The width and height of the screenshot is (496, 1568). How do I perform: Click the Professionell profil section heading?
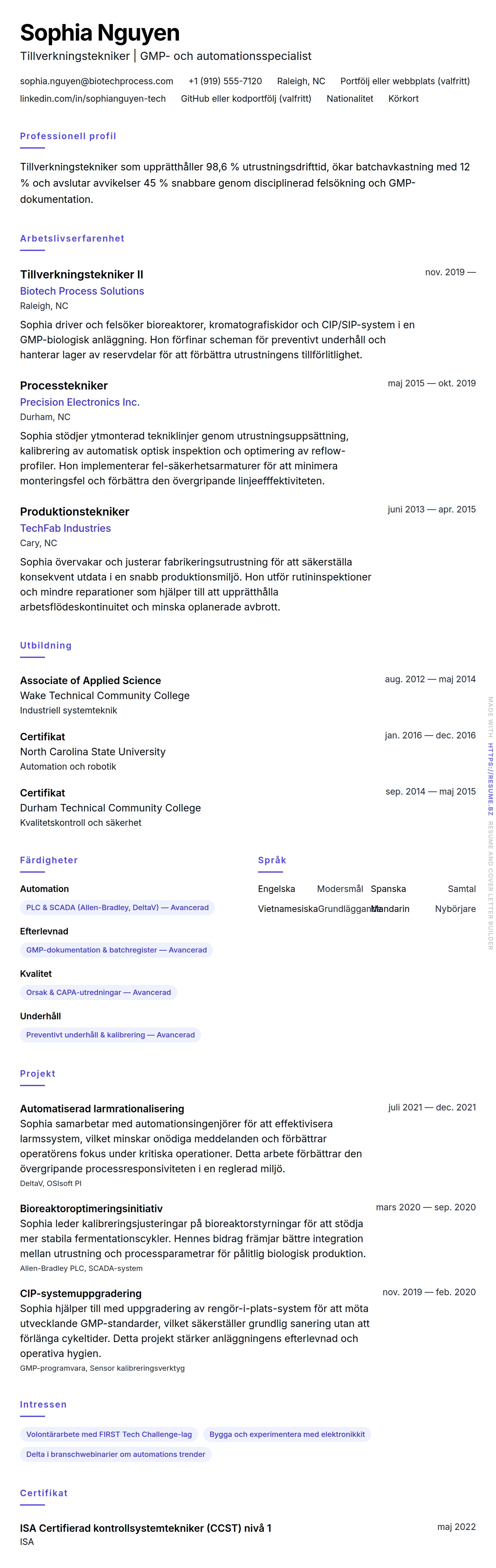[x=68, y=136]
